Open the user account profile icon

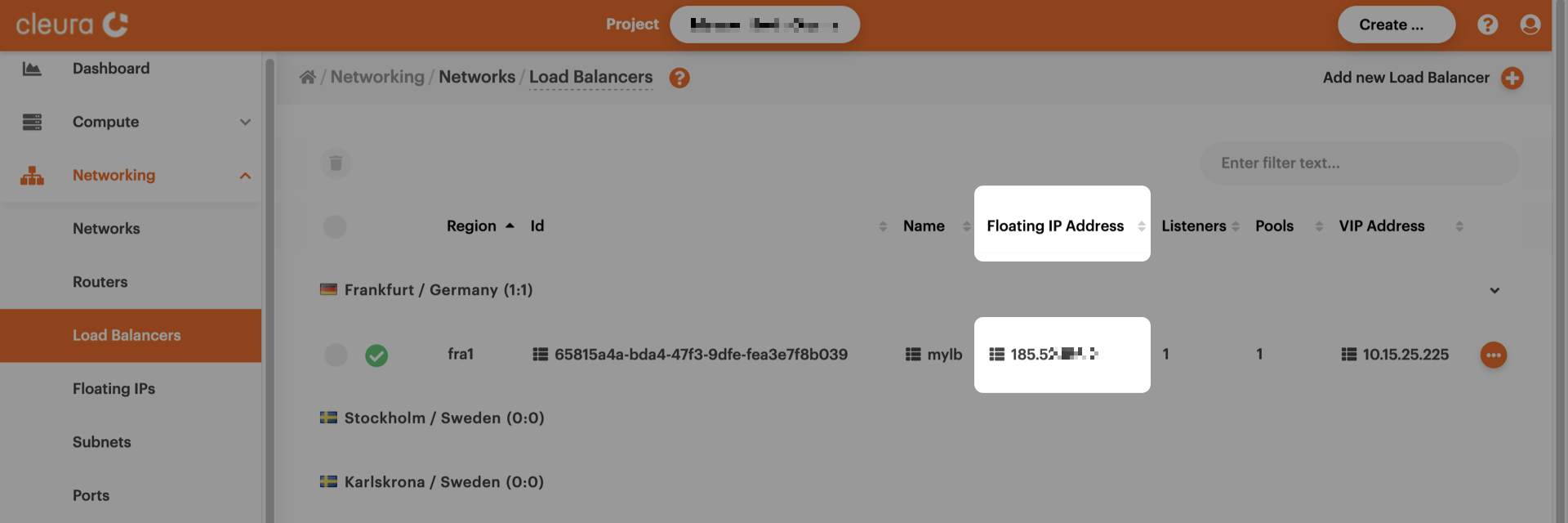coord(1530,25)
